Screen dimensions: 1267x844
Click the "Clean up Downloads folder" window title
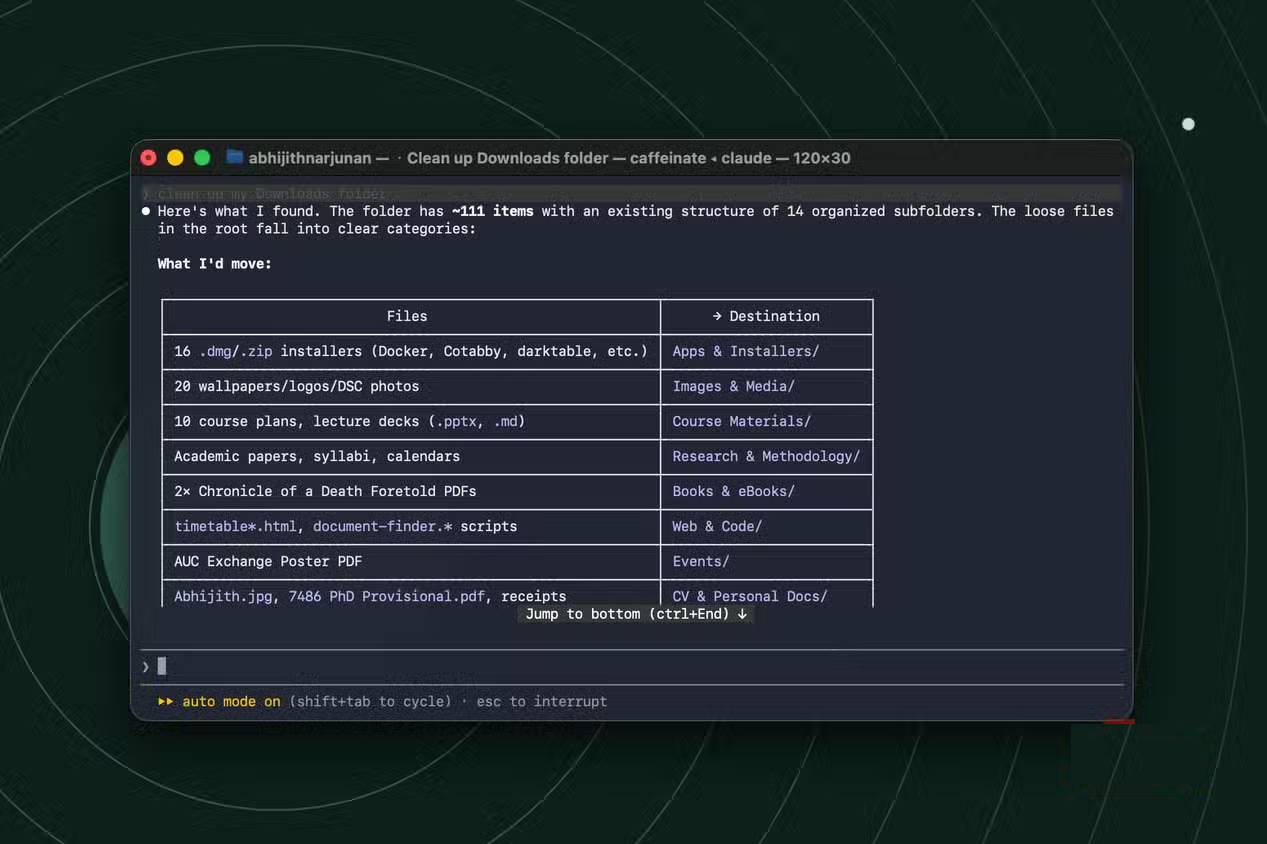pos(507,158)
